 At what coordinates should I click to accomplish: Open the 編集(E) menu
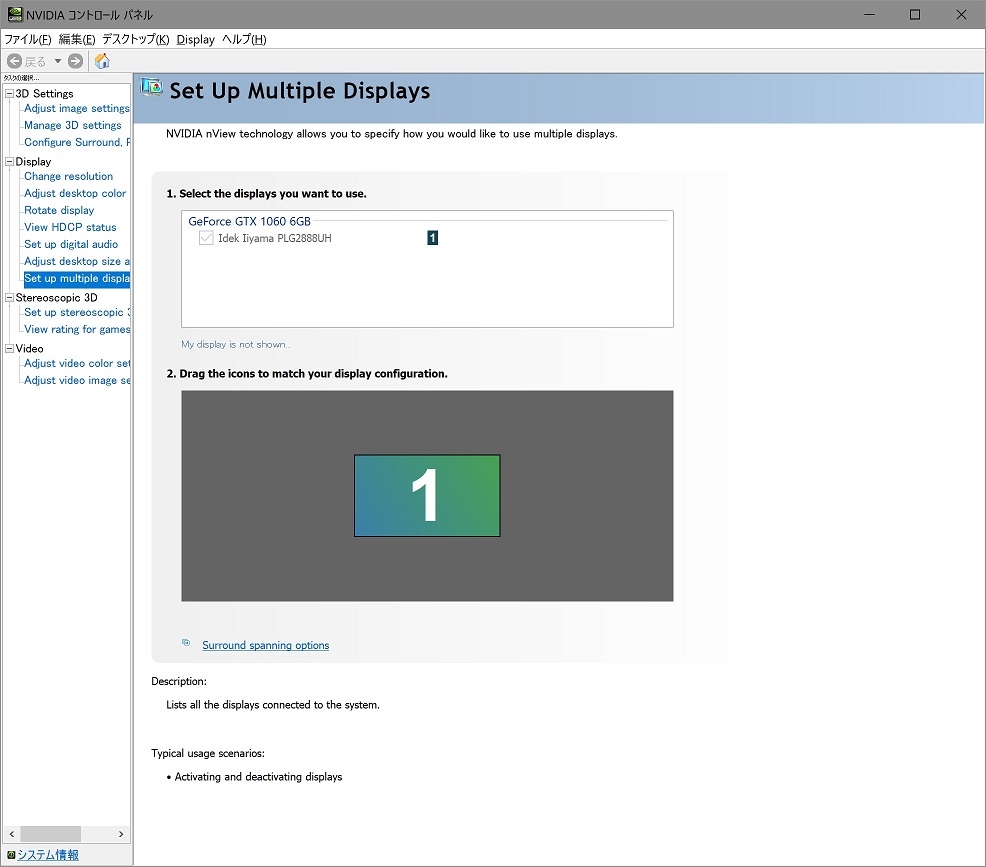pyautogui.click(x=77, y=40)
